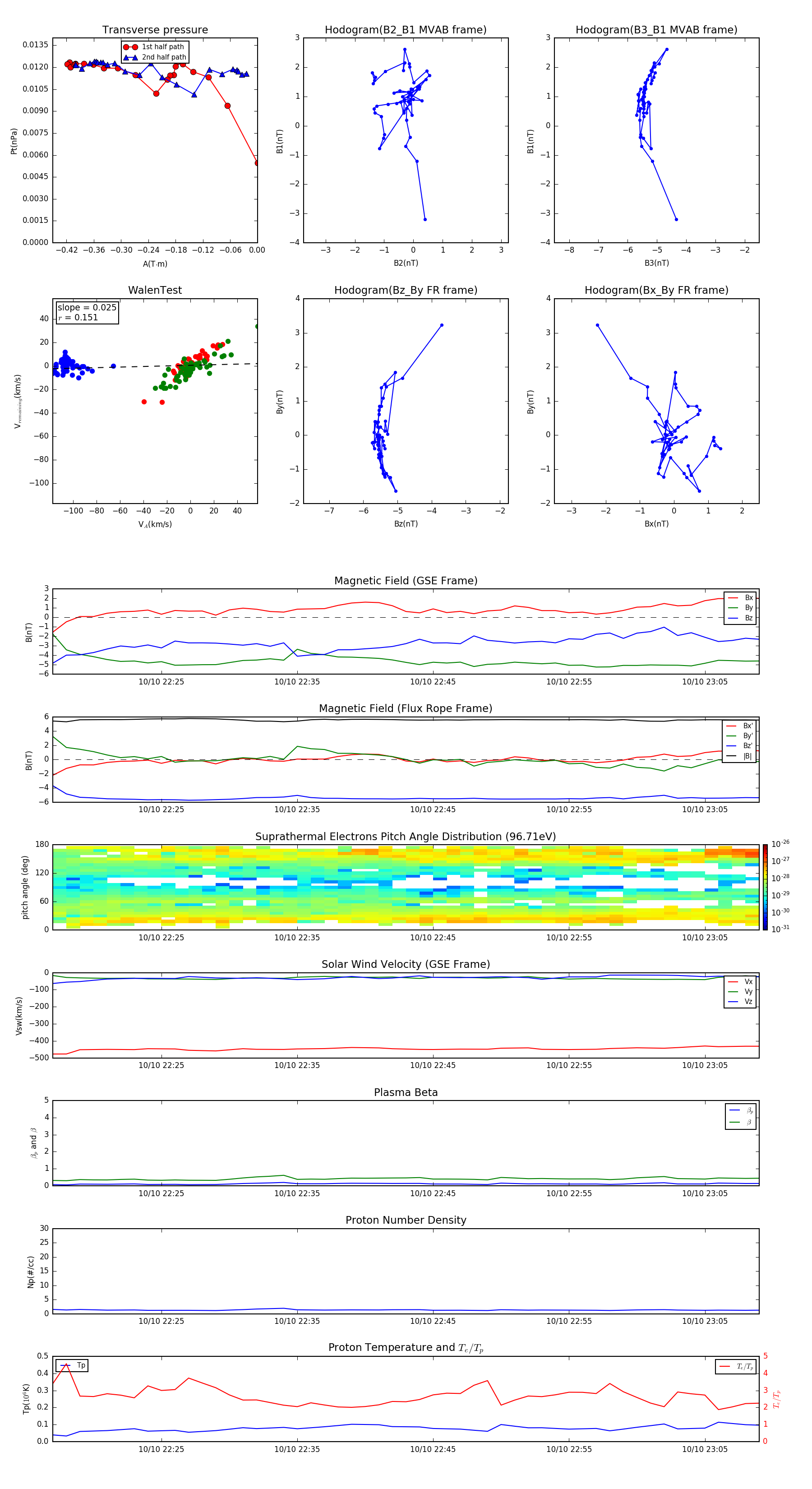Viewport: 812px width, 1489px height.
Task: Select the Vx legend entry
Action: click(740, 981)
